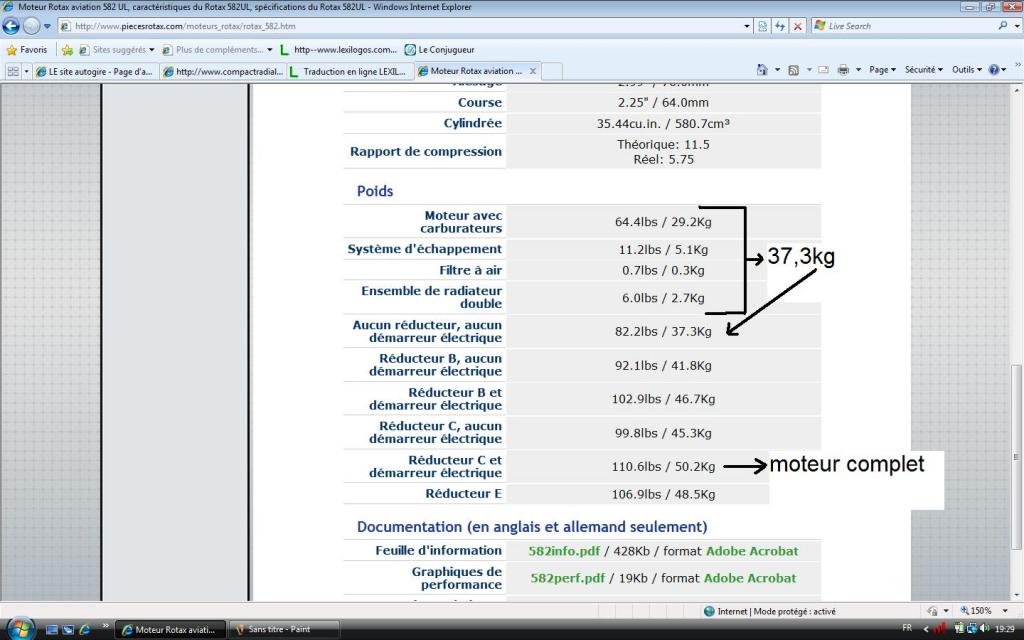The height and width of the screenshot is (640, 1024).
Task: Change zoom level showing 150%
Action: tap(976, 611)
